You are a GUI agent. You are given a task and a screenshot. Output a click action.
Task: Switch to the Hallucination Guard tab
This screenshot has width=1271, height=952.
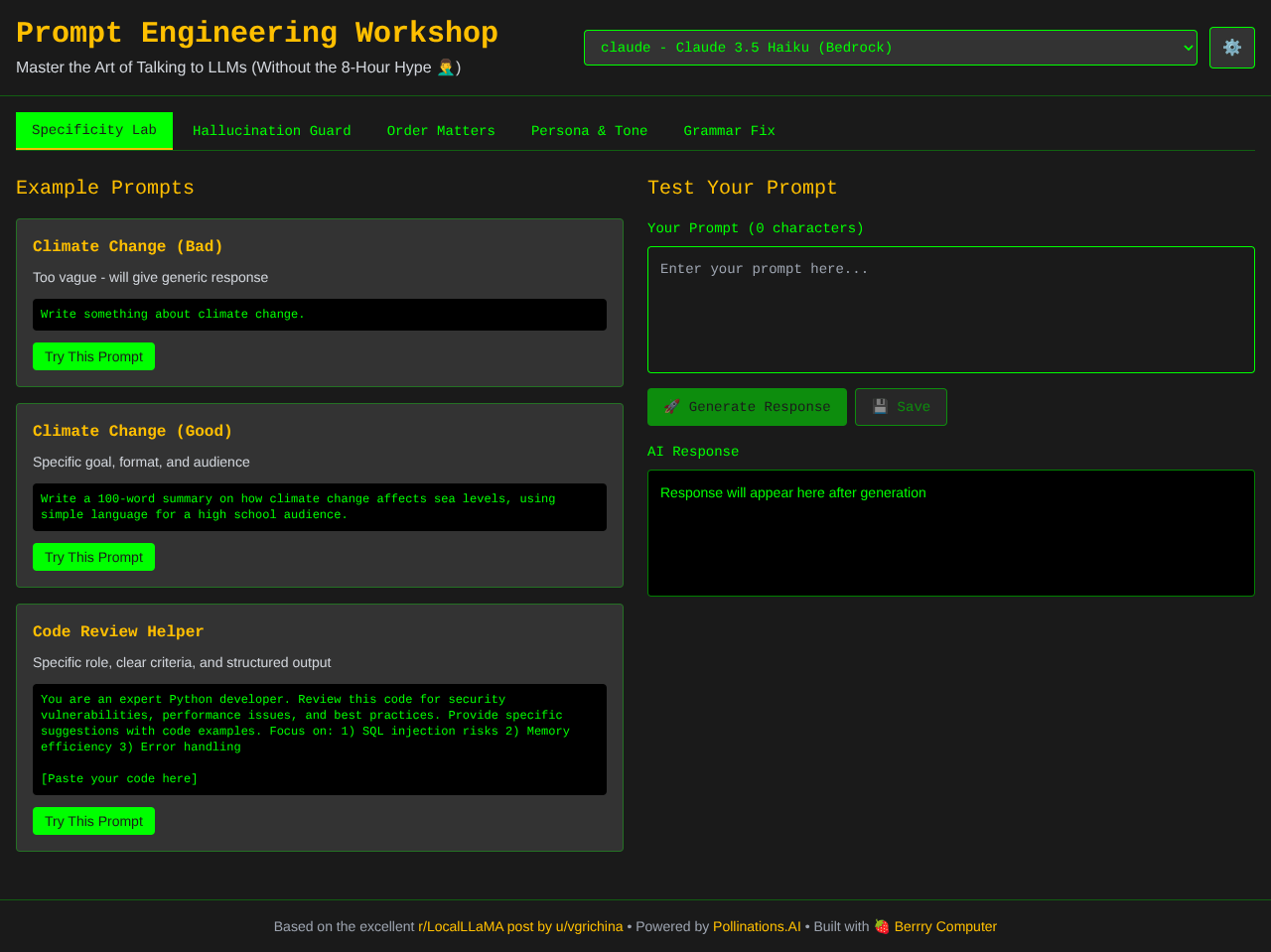pos(272,131)
